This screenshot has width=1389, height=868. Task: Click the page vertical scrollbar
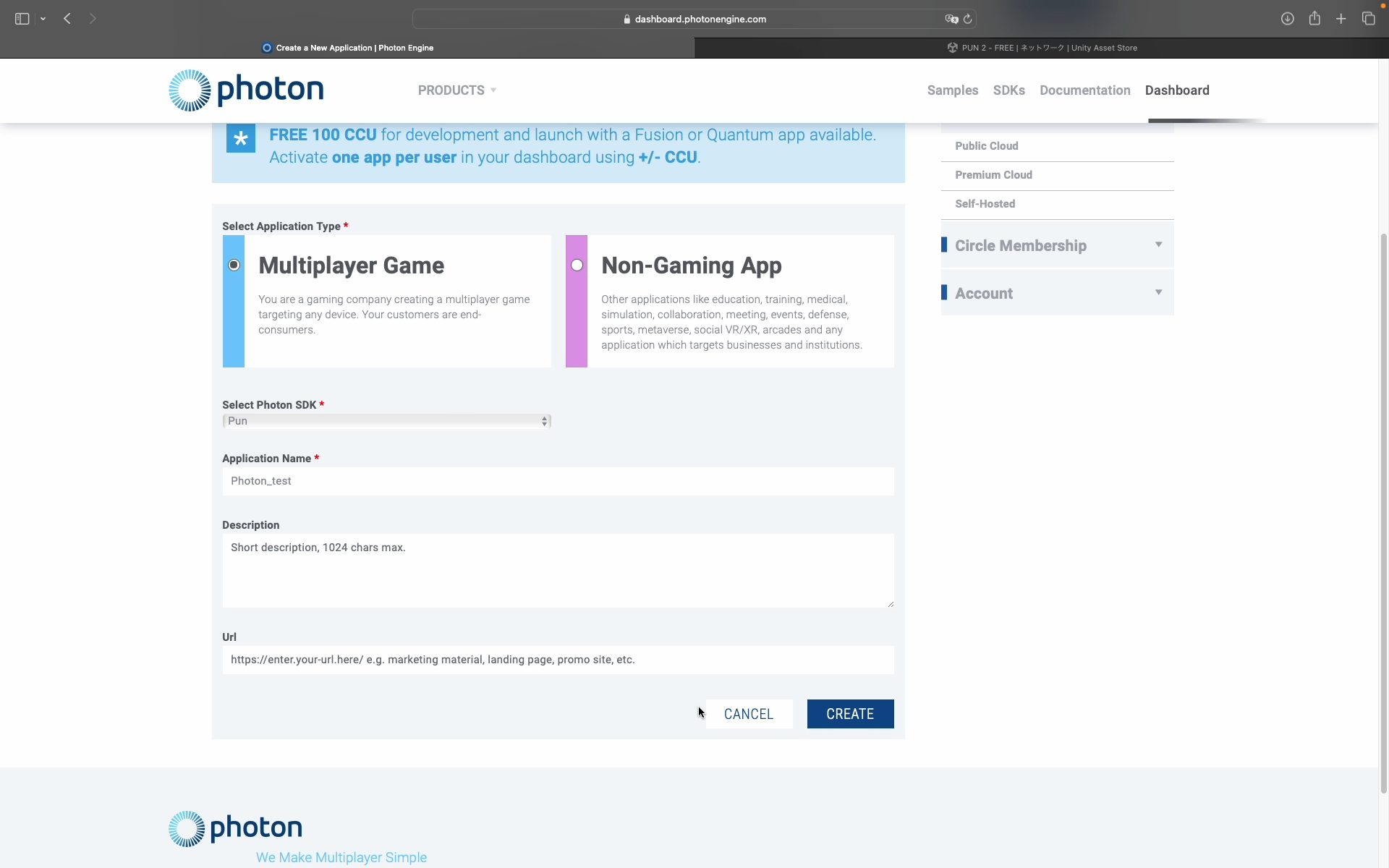[1384, 514]
